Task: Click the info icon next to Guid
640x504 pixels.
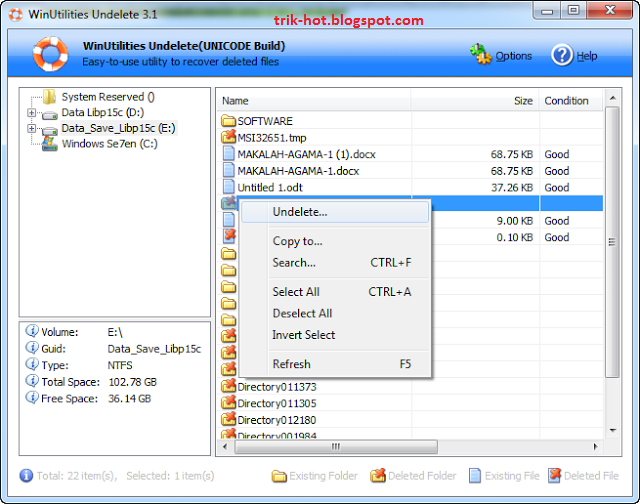Action: click(32, 348)
